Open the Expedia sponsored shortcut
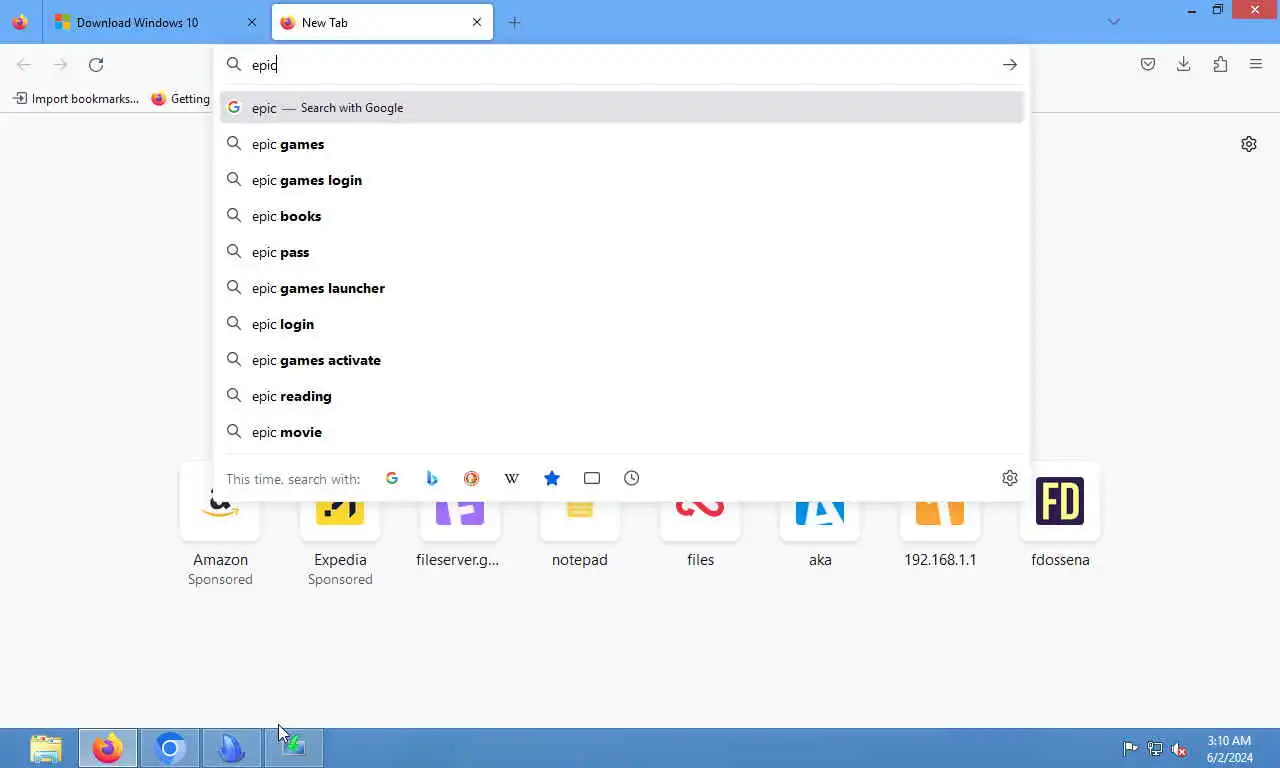Viewport: 1280px width, 768px height. pyautogui.click(x=340, y=526)
